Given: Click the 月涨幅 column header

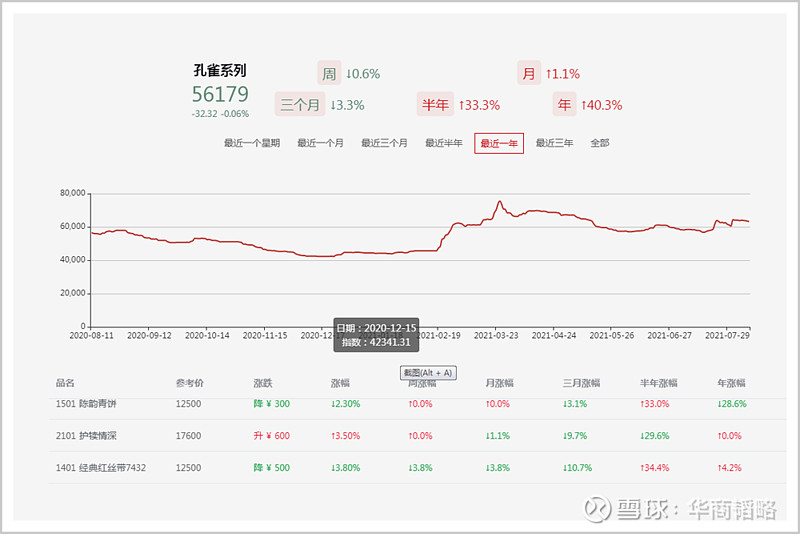Looking at the screenshot, I should 499,383.
